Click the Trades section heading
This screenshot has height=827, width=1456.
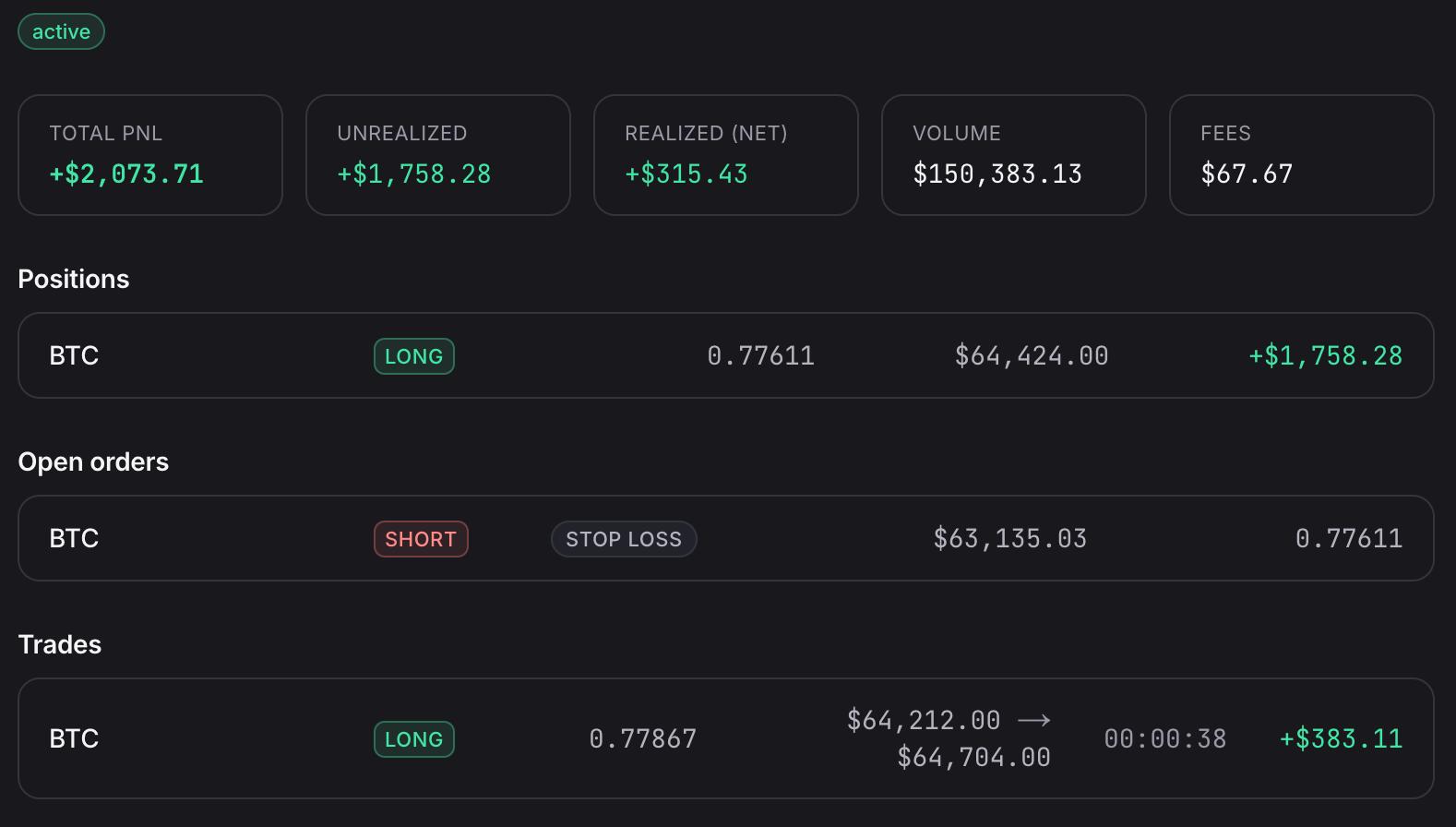[60, 645]
